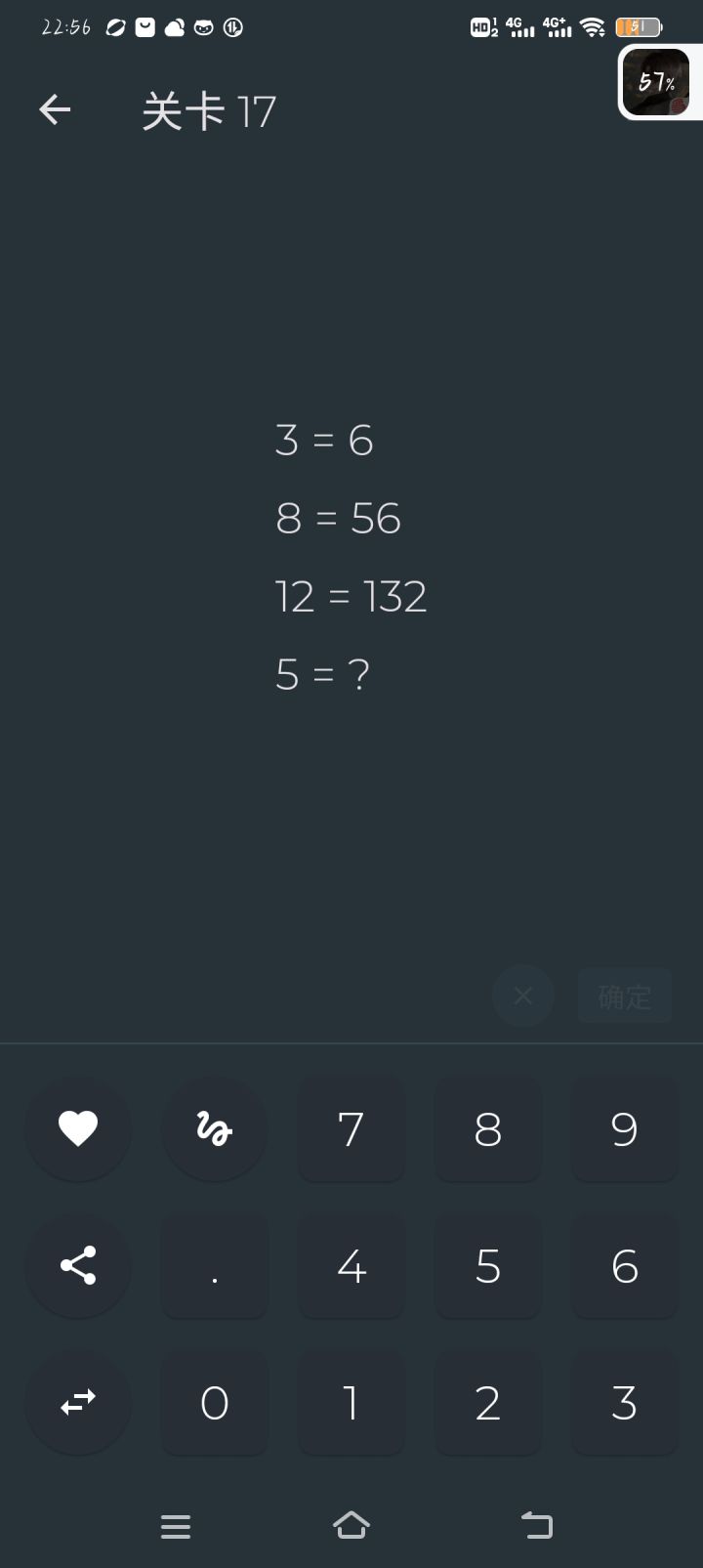Screen dimensions: 703x1568
Task: Go to Android home screen
Action: (x=351, y=1525)
